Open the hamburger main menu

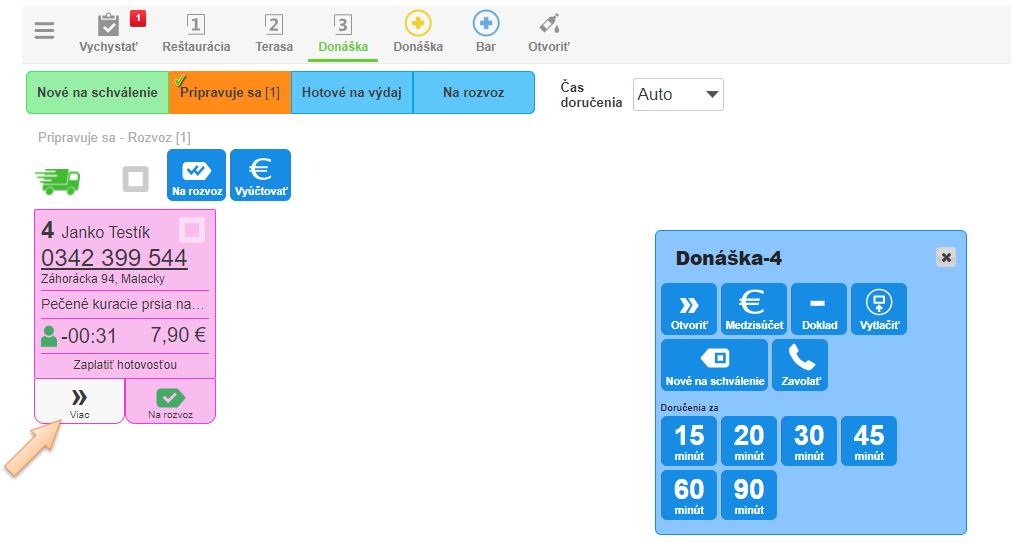pyautogui.click(x=44, y=30)
